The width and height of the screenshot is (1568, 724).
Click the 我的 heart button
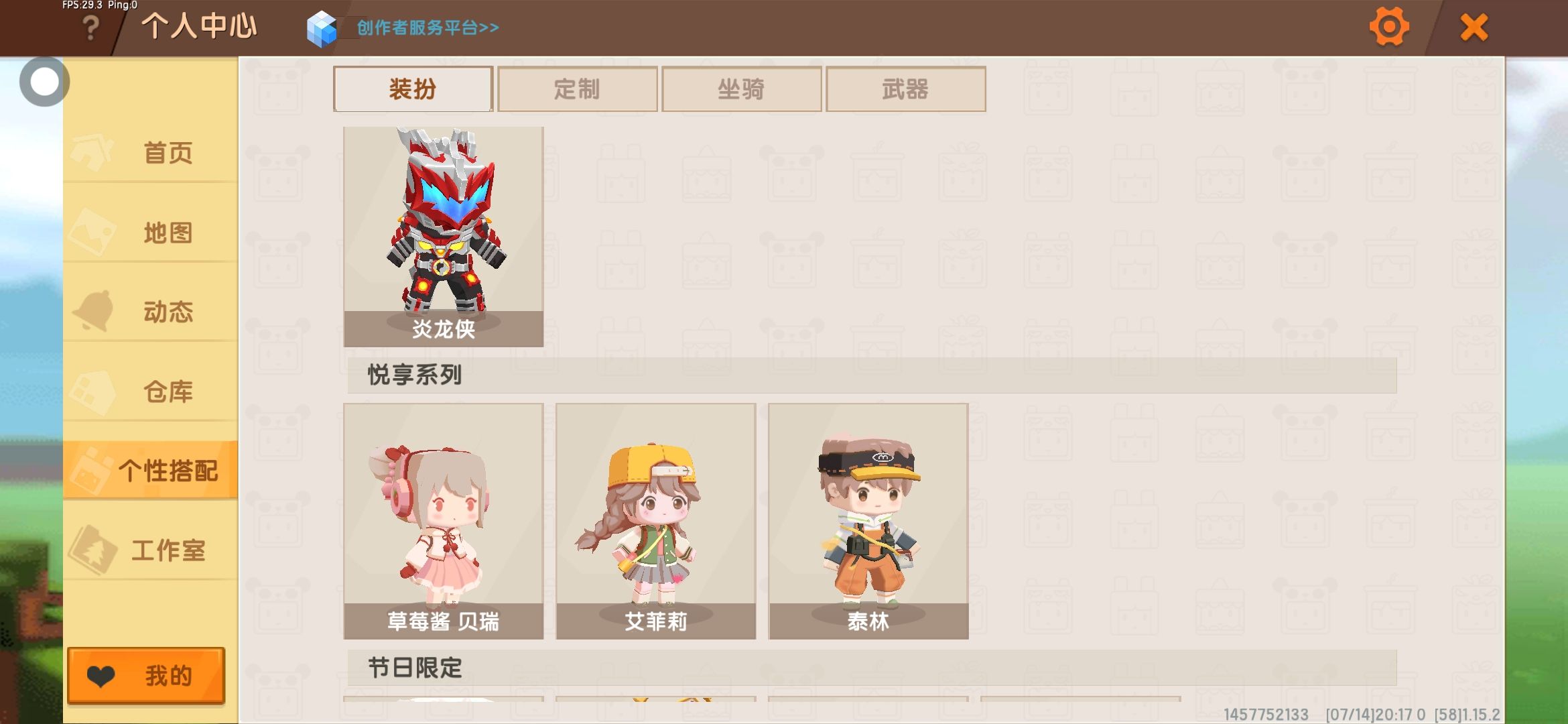click(146, 676)
